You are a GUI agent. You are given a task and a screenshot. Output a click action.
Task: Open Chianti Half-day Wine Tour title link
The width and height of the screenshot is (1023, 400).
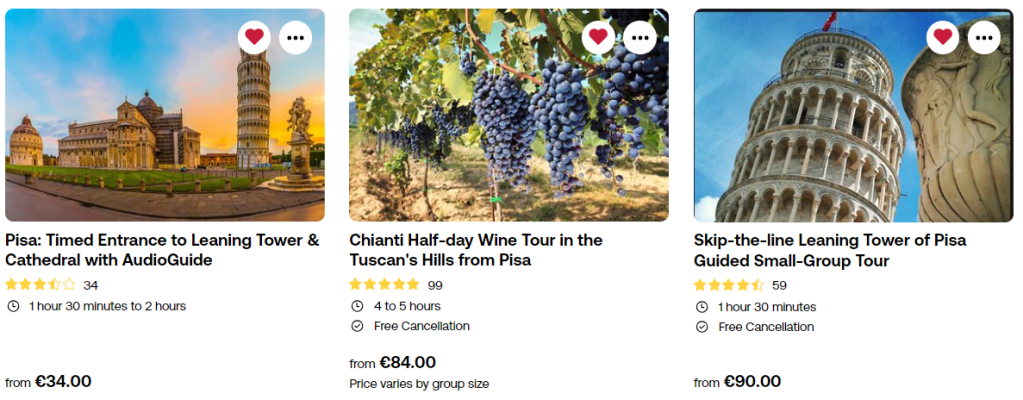point(476,250)
